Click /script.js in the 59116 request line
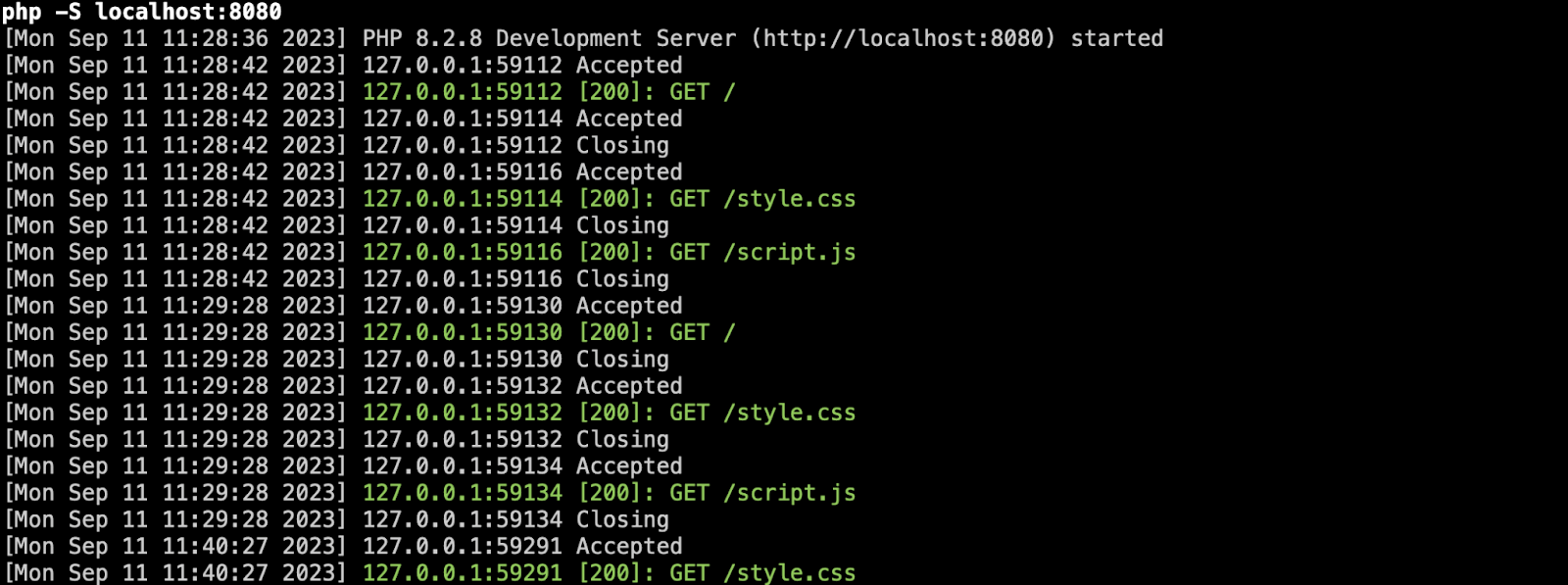1568x585 pixels. click(x=789, y=253)
